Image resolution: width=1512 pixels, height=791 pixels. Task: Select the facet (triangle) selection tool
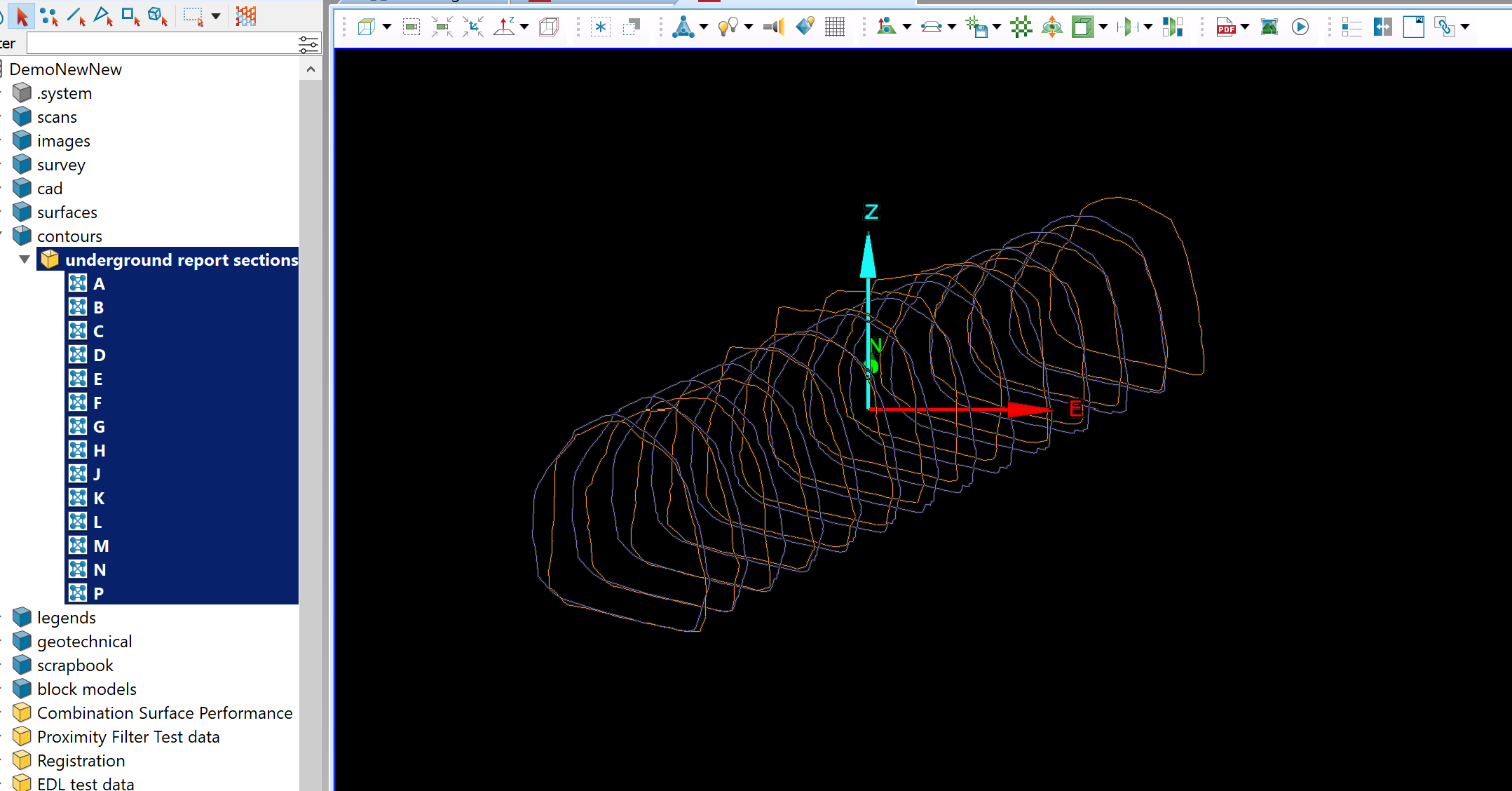click(103, 17)
